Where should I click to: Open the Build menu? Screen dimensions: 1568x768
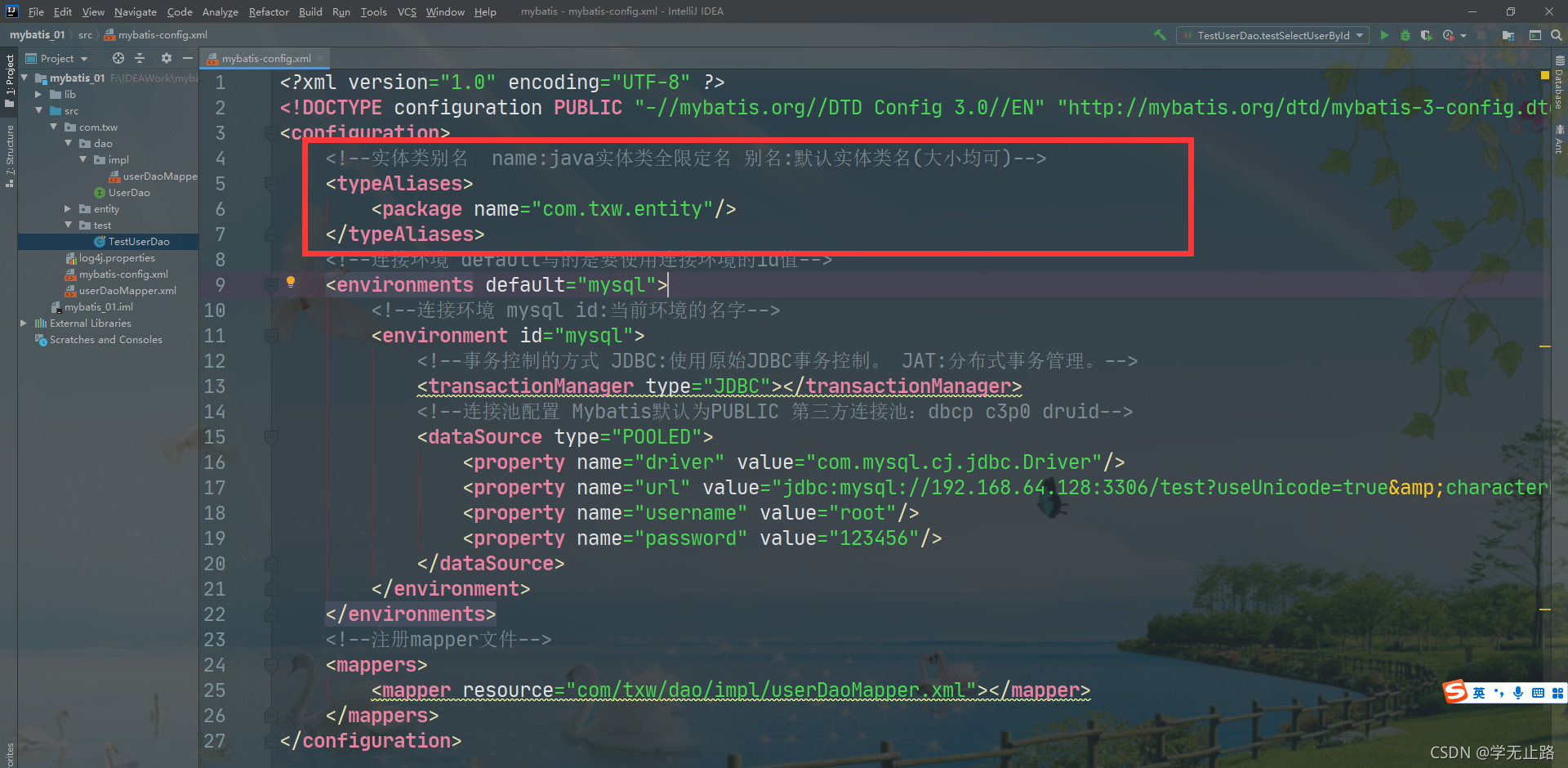pyautogui.click(x=310, y=11)
